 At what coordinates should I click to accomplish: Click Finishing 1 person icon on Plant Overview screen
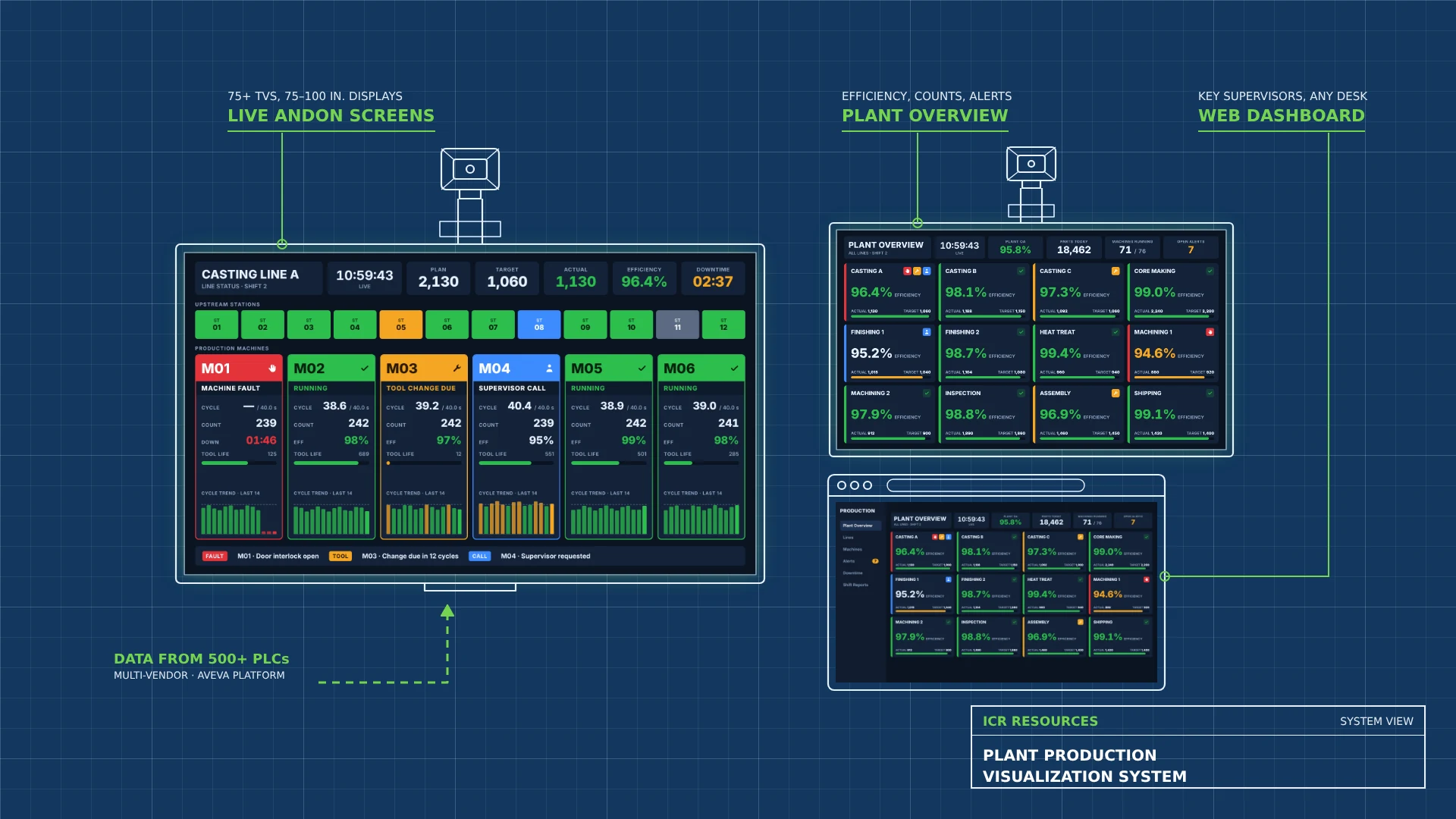click(927, 332)
